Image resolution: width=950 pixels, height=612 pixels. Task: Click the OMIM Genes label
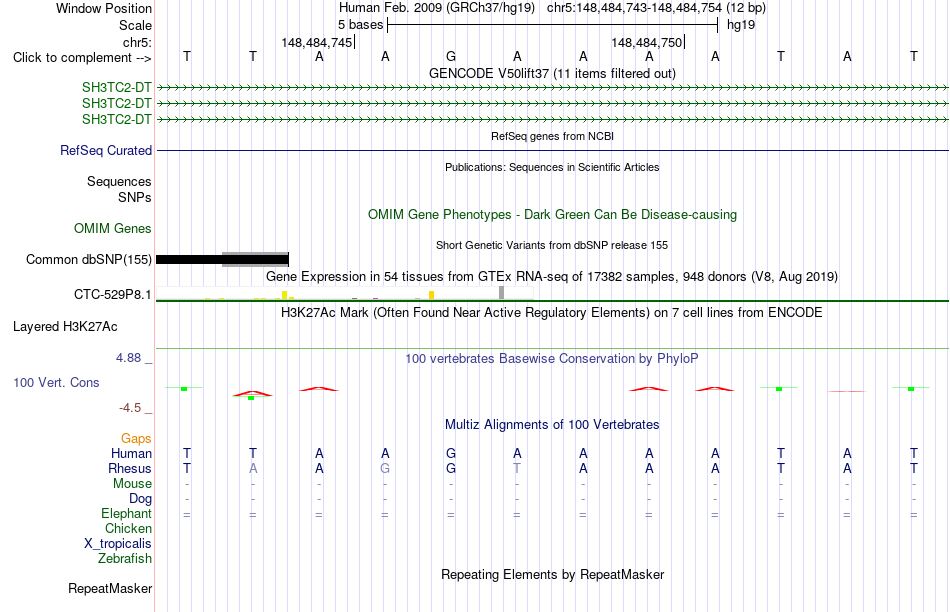(113, 228)
